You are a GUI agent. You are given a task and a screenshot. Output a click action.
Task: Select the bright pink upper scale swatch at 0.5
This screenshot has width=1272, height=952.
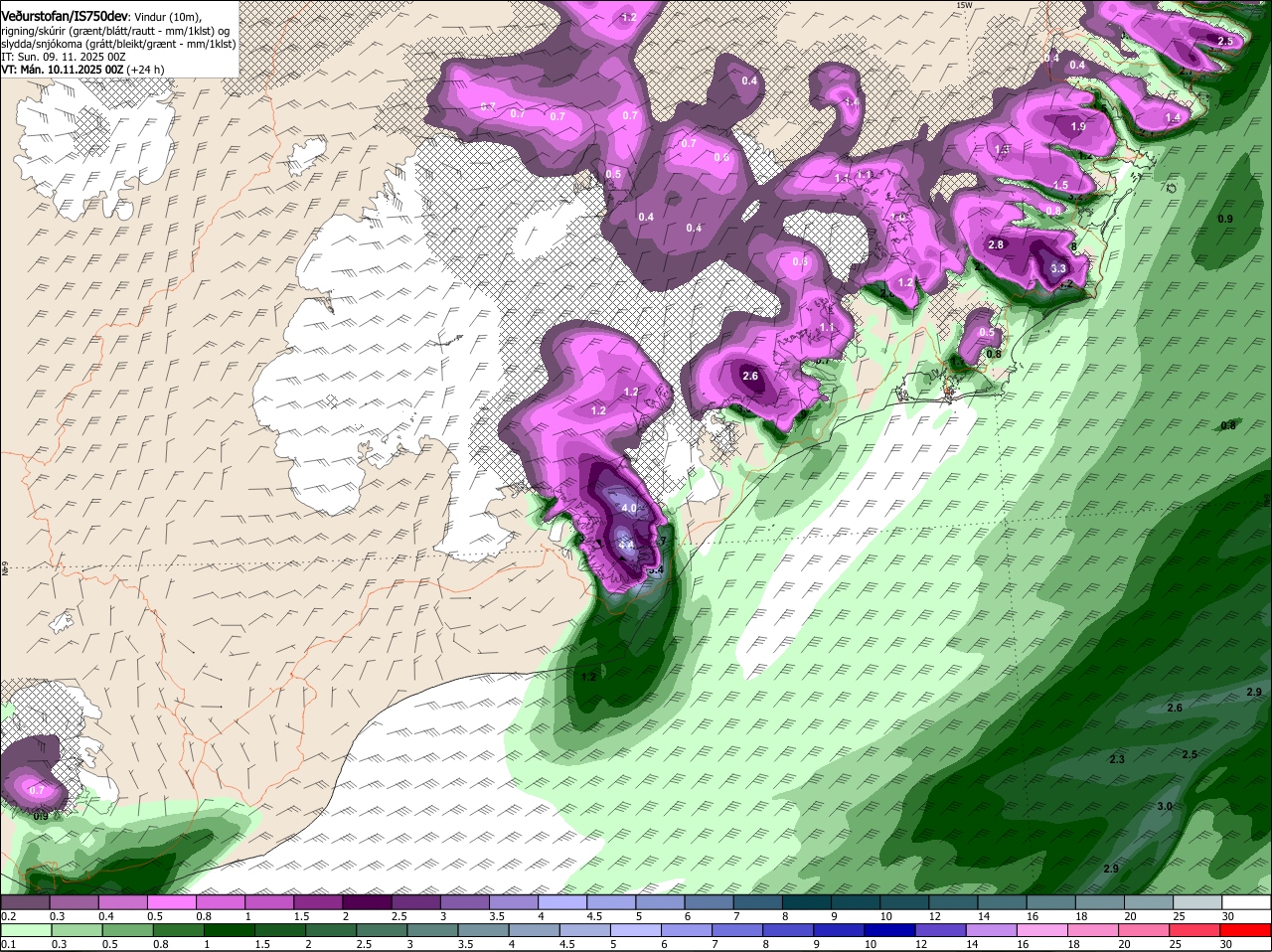click(x=171, y=903)
